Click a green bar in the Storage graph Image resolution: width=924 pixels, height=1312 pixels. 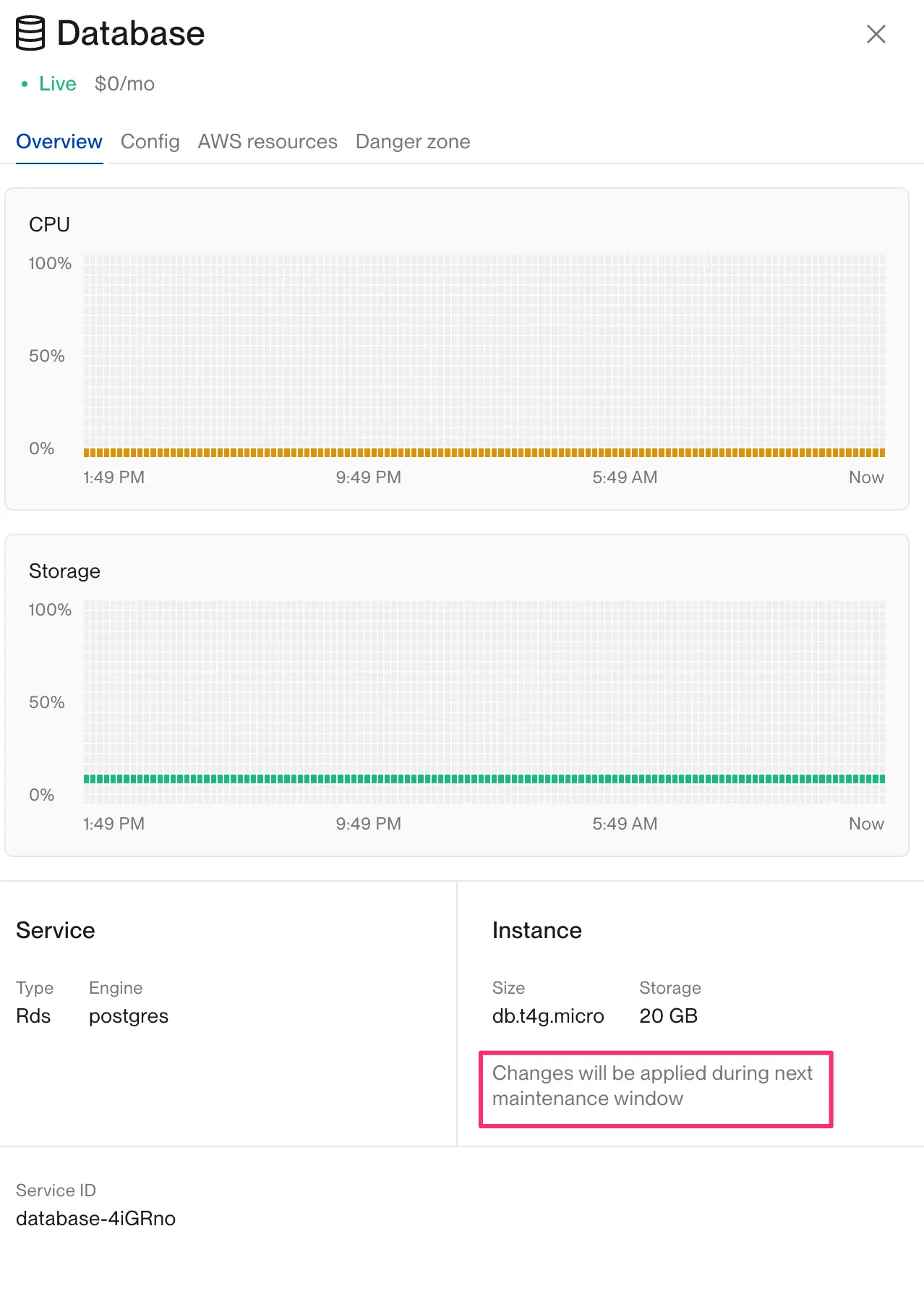[x=434, y=779]
